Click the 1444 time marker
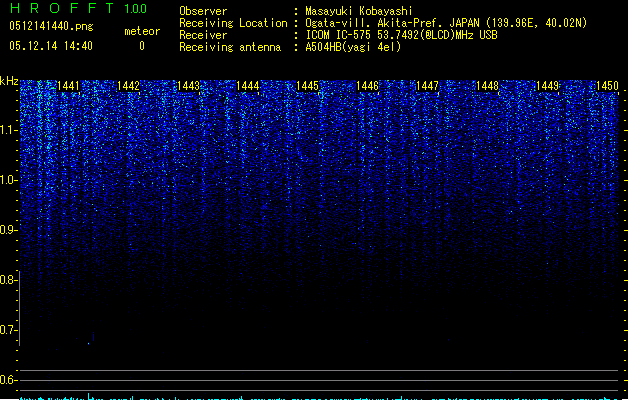Screen dimensions: 629x400 pyautogui.click(x=248, y=86)
